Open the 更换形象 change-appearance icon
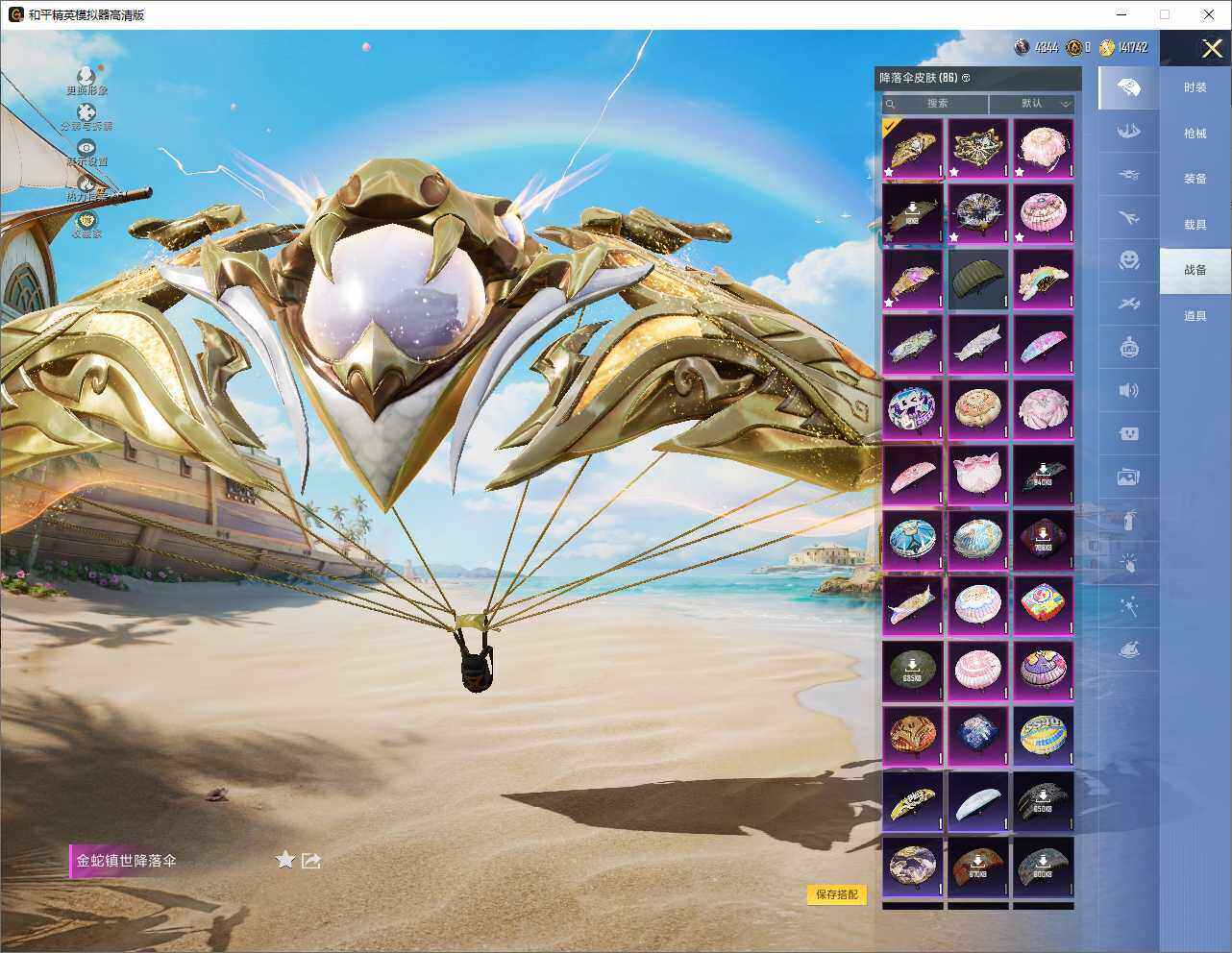 click(86, 76)
